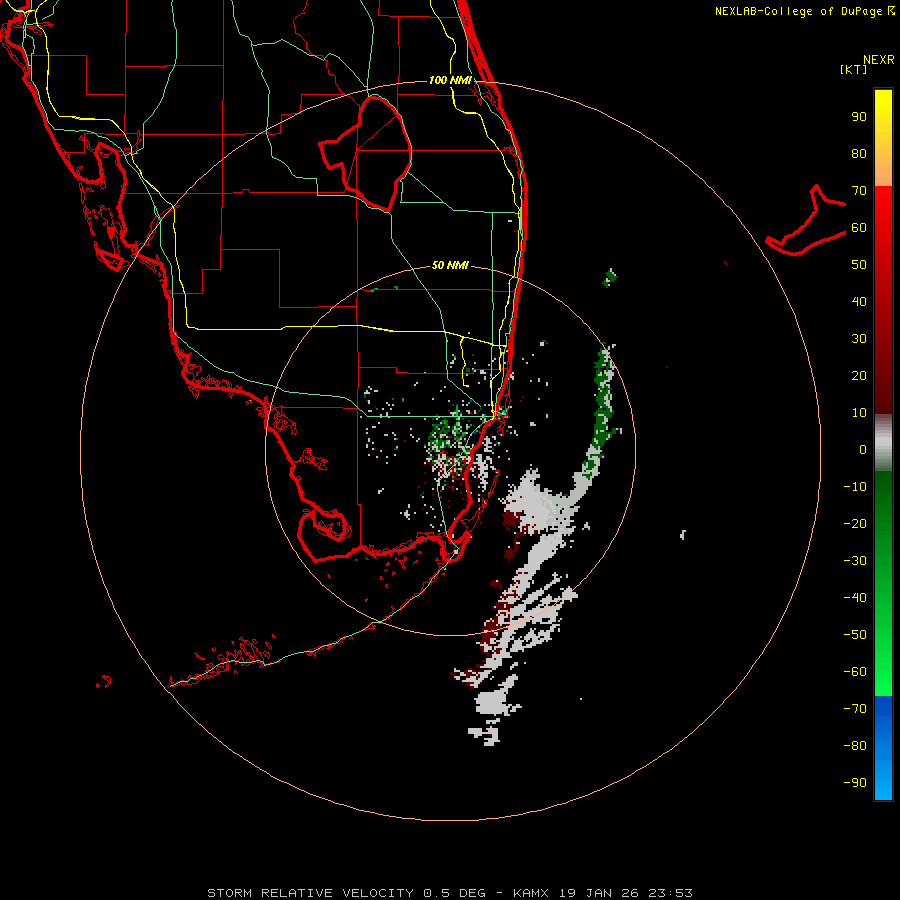
Task: Click the 90 value on velocity scale
Action: tap(859, 117)
